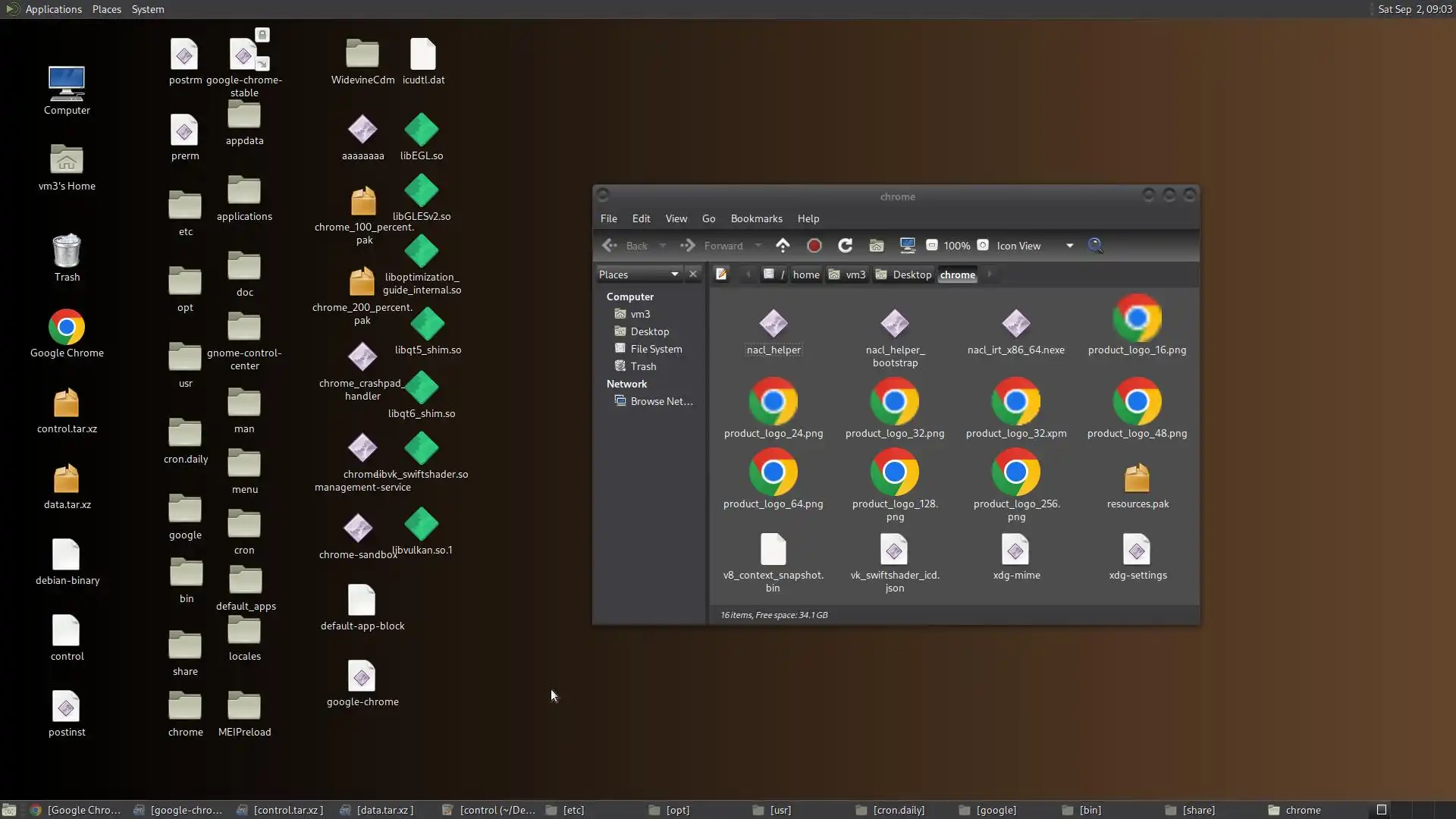
Task: Click the Computer toolbar icon
Action: click(907, 245)
